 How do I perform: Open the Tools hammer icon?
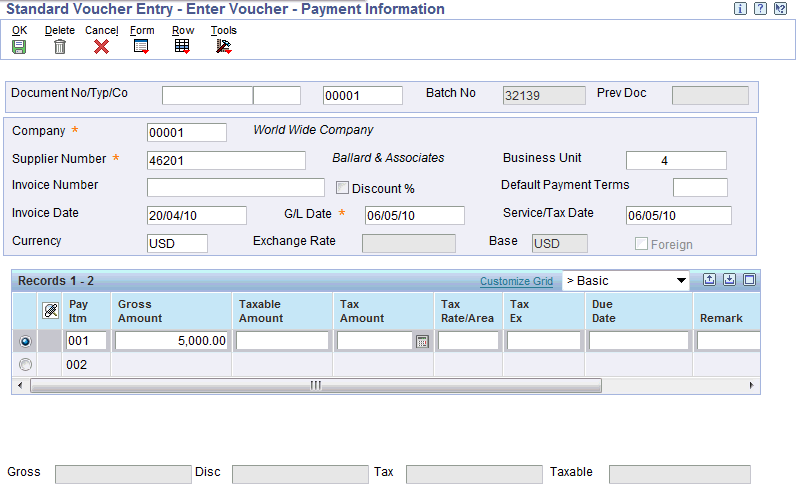point(223,46)
